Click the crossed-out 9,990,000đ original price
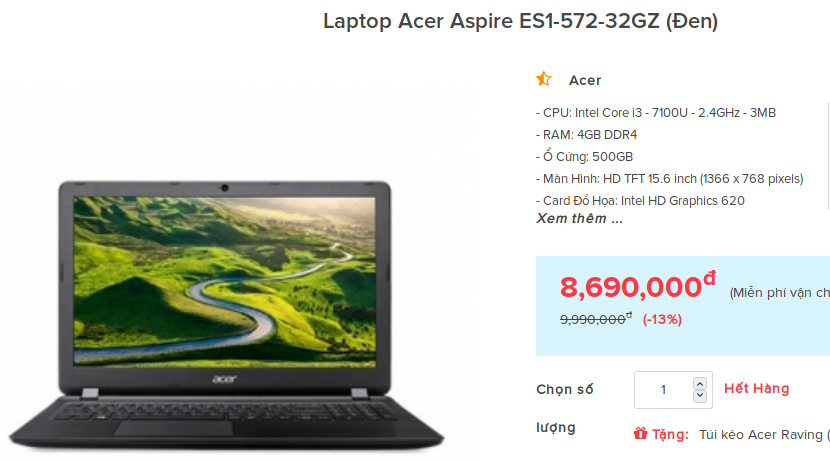The image size is (830, 461). click(x=596, y=319)
